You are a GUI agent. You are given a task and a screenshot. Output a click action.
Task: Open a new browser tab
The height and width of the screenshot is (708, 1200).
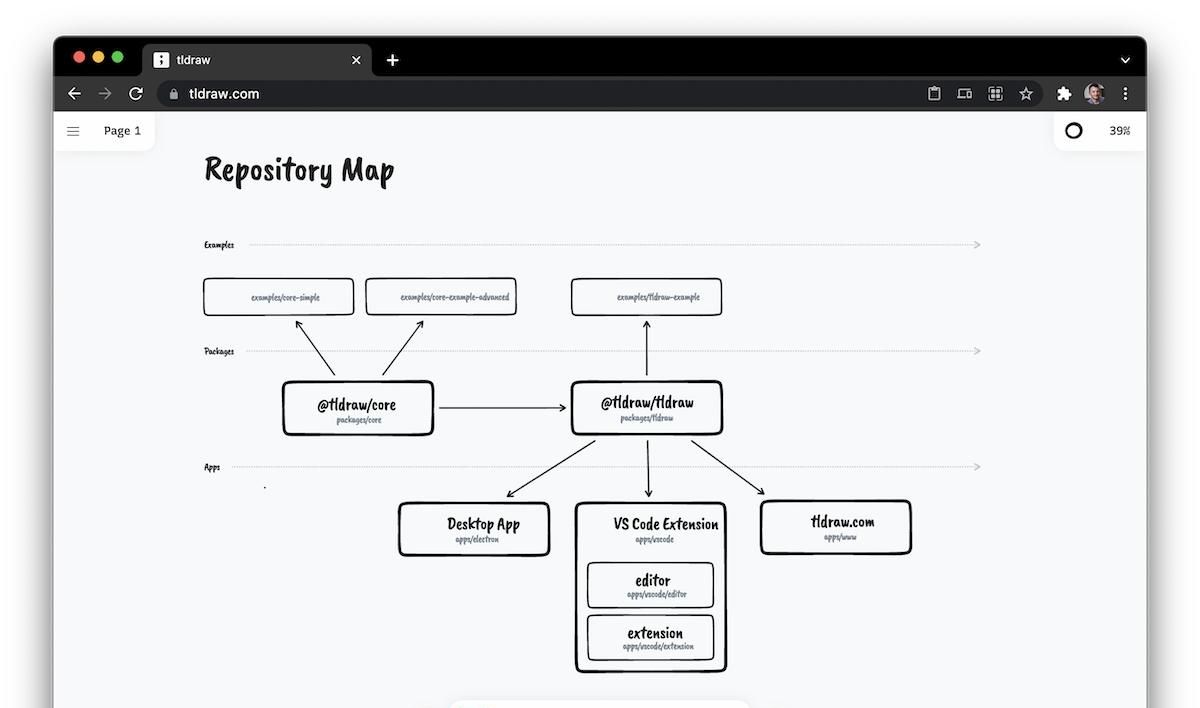click(x=393, y=60)
